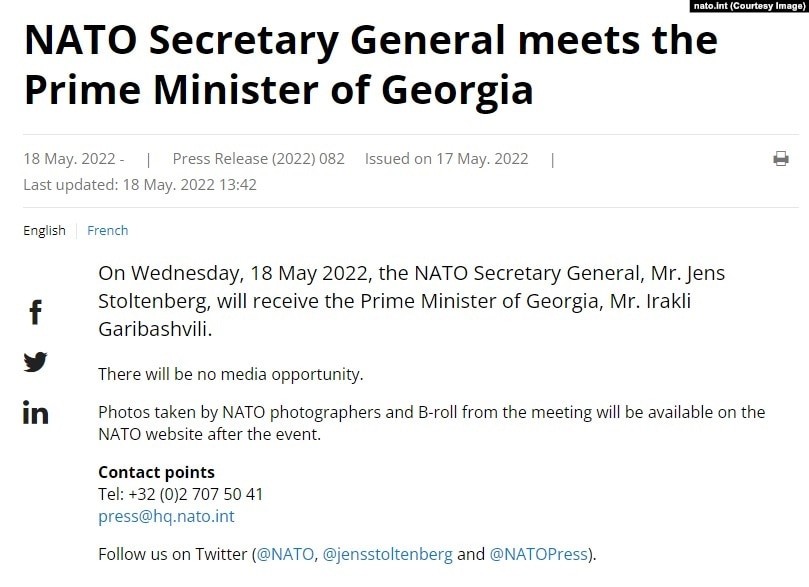Click the nato.int courtesy image label
The height and width of the screenshot is (587, 809).
coord(749,6)
